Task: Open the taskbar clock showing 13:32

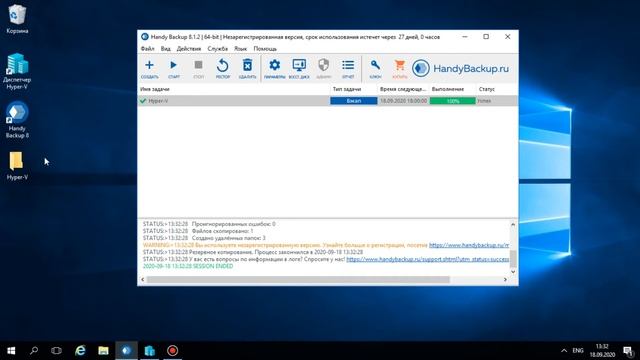Action: coord(602,351)
